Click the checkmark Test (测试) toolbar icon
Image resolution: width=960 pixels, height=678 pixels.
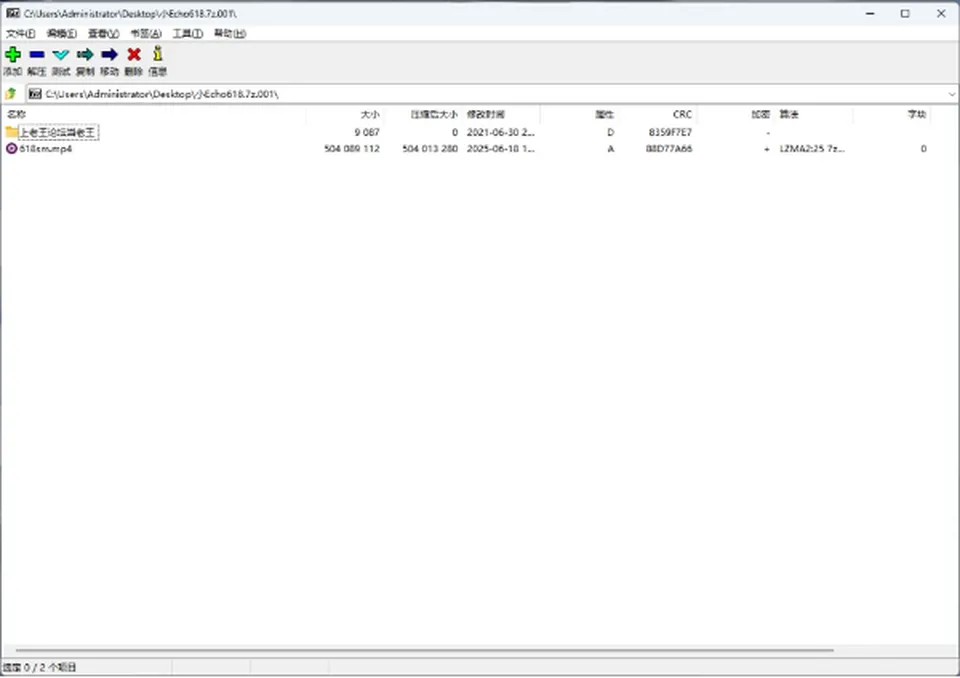click(x=61, y=55)
